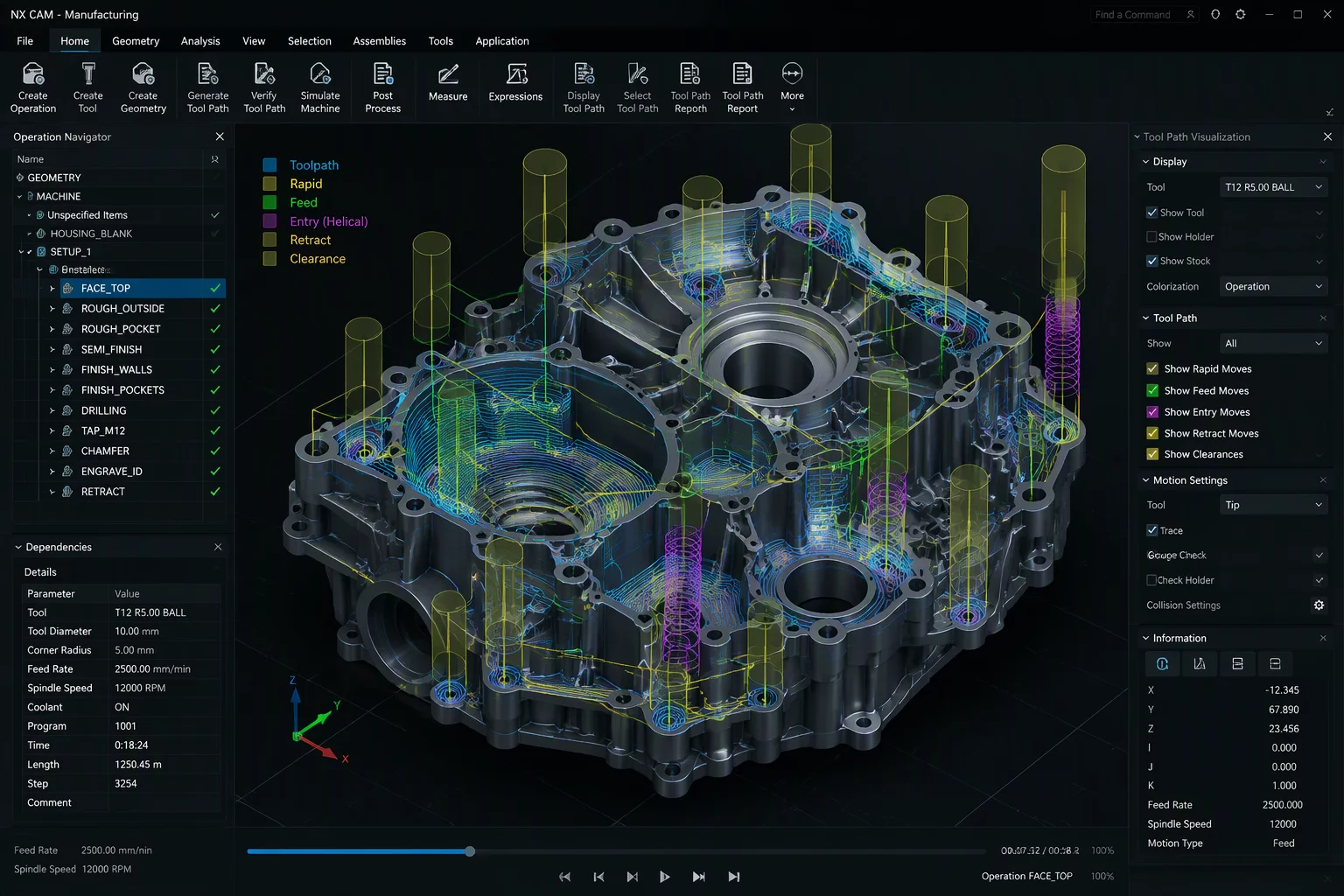
Task: Open Tool Path Report icon
Action: tap(743, 73)
